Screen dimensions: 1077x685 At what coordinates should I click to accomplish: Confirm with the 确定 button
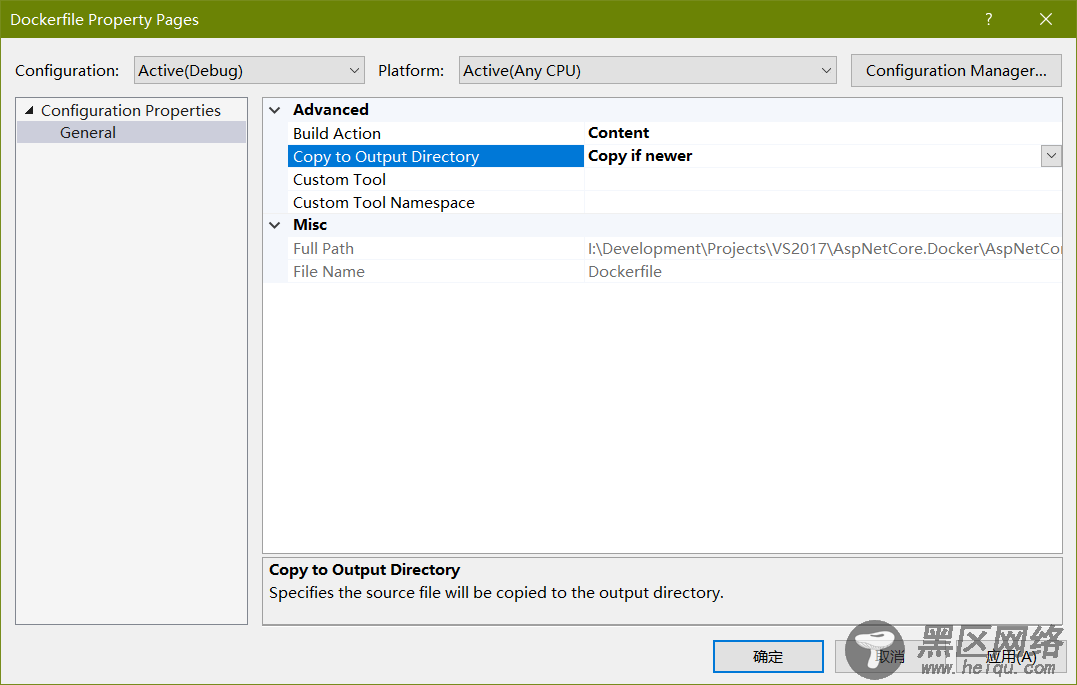[x=768, y=657]
